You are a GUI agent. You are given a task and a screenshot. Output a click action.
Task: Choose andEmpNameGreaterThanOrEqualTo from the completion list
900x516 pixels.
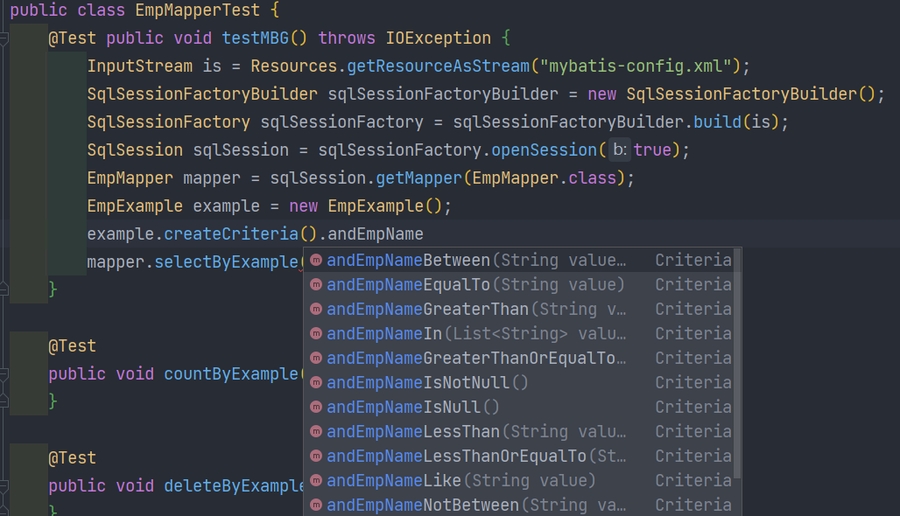click(x=475, y=358)
